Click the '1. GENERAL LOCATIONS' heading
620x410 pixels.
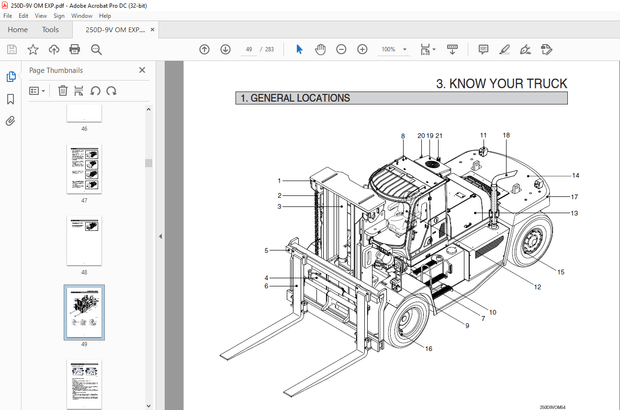pos(295,98)
